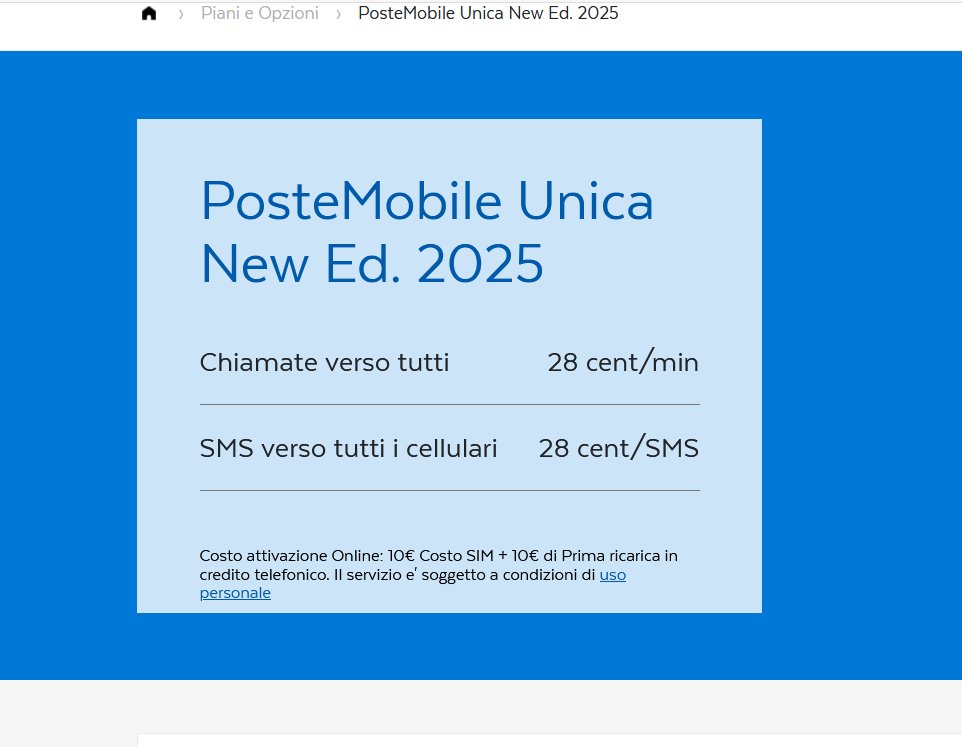This screenshot has height=747, width=962.
Task: Click the gray area below the blue banner
Action: pyautogui.click(x=68, y=713)
